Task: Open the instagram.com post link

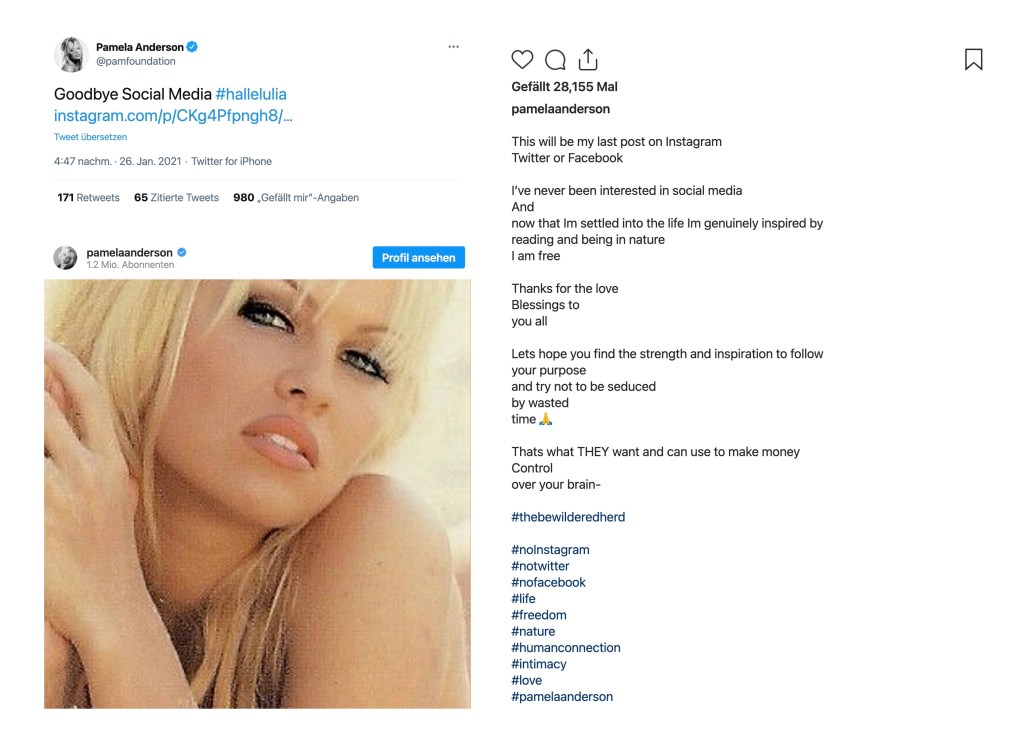Action: [173, 116]
